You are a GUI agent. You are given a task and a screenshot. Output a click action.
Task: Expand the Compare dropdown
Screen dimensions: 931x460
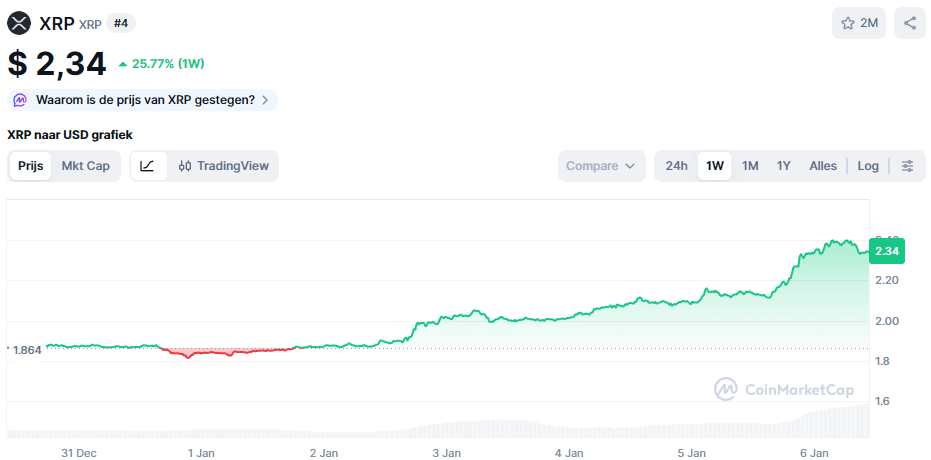[x=600, y=166]
